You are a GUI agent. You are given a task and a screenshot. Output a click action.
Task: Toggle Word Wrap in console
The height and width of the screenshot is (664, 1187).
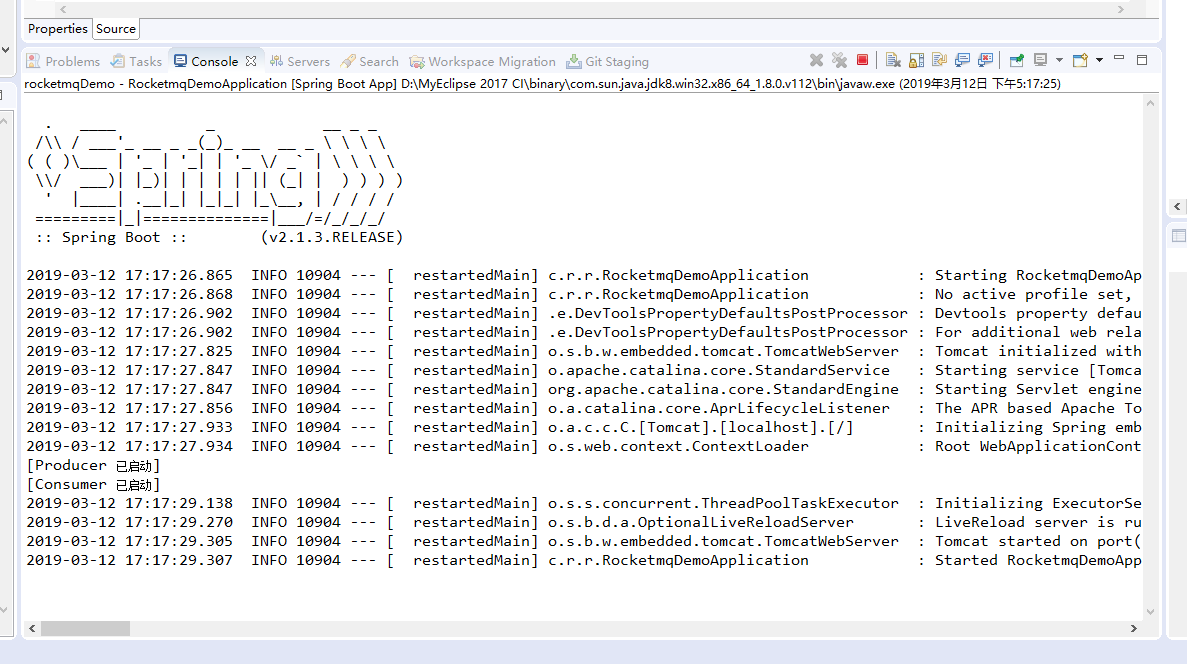click(939, 61)
